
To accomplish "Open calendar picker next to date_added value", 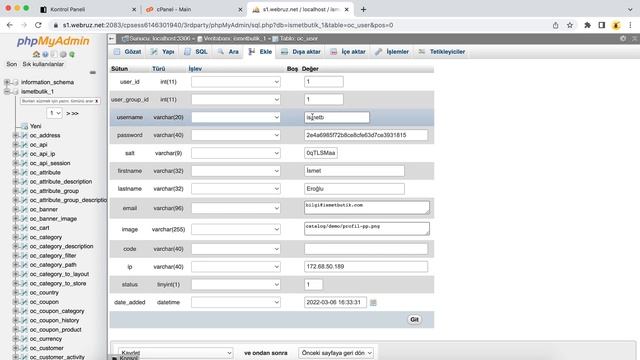I will (x=373, y=302).
